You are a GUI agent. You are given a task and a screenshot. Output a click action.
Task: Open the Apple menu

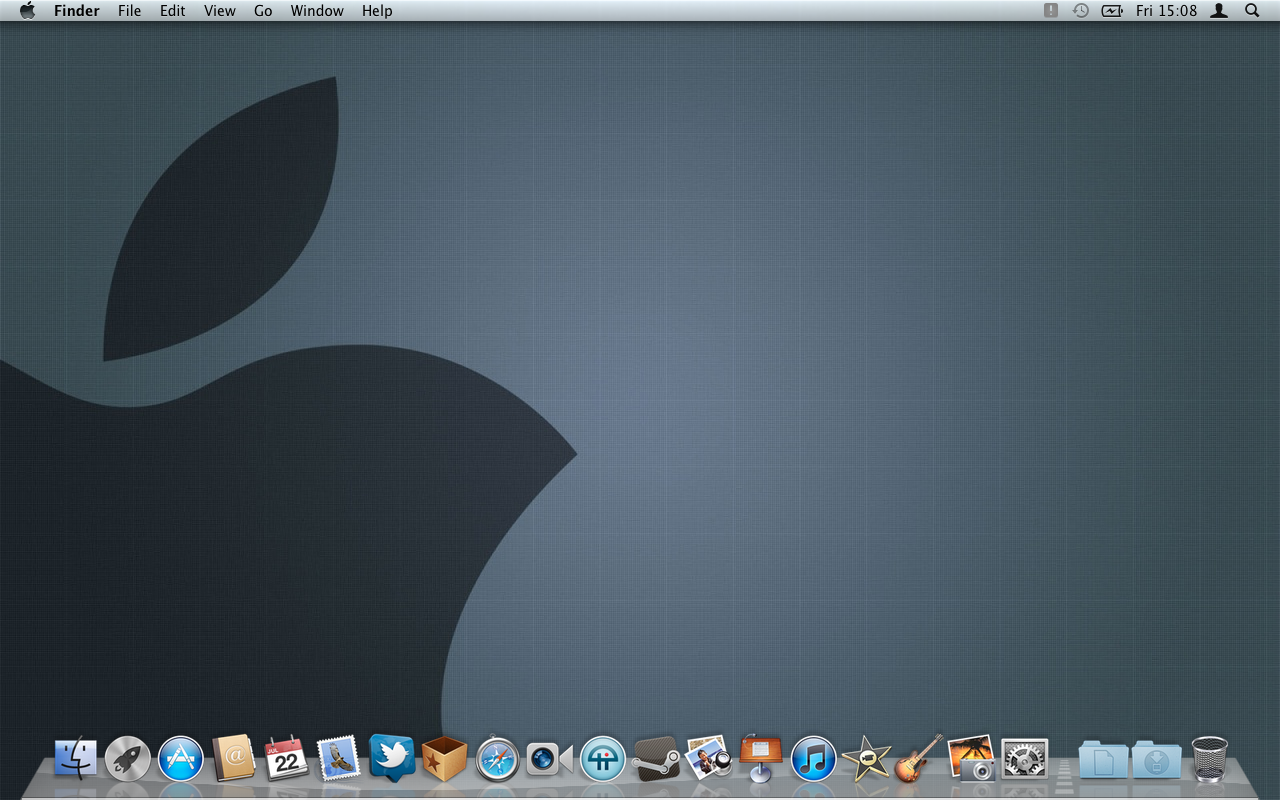point(27,11)
